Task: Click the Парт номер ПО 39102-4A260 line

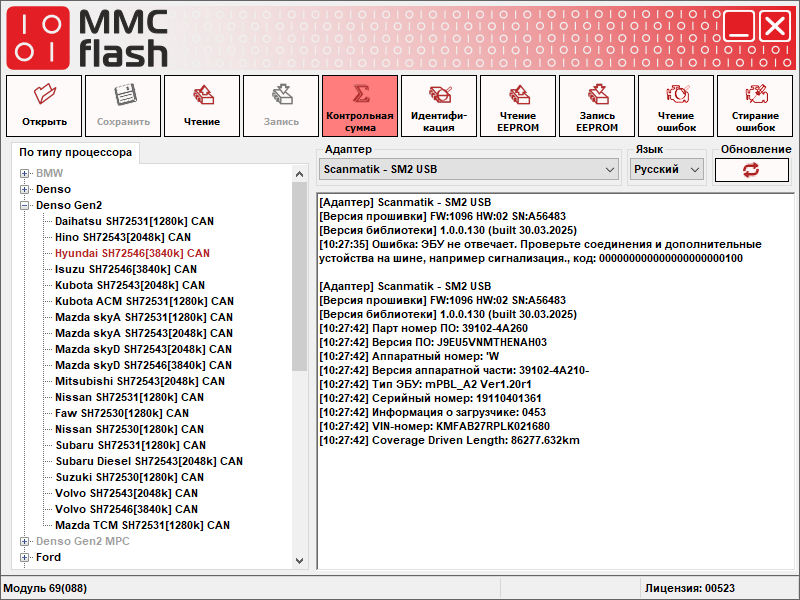Action: (x=423, y=329)
